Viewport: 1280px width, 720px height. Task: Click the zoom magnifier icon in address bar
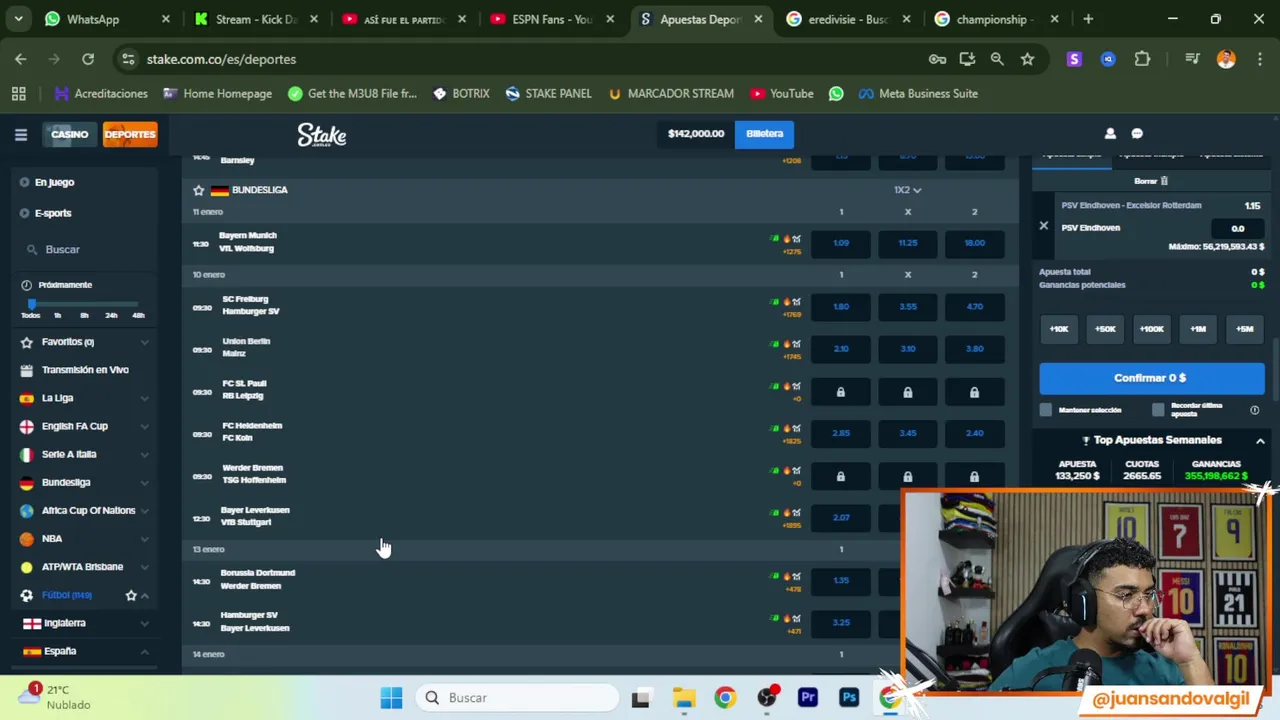point(997,59)
